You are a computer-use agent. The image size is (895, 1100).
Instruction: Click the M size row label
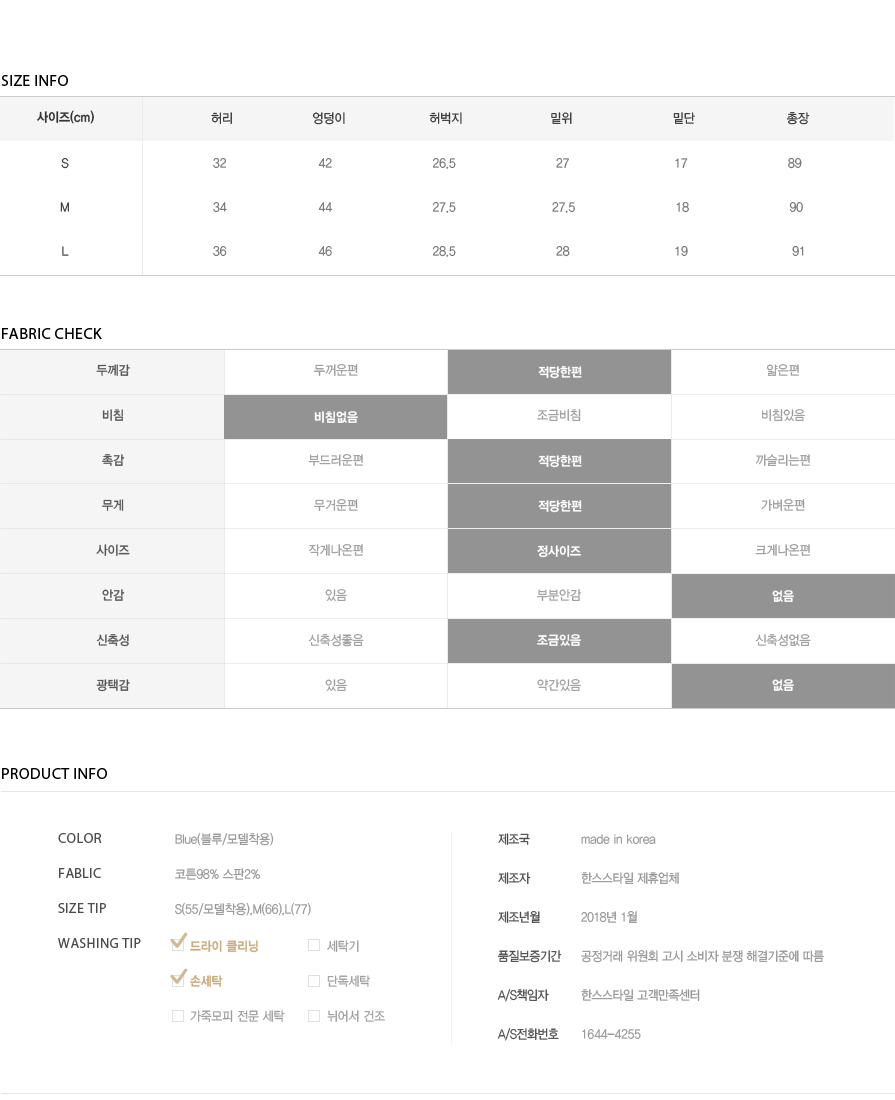pyautogui.click(x=65, y=208)
